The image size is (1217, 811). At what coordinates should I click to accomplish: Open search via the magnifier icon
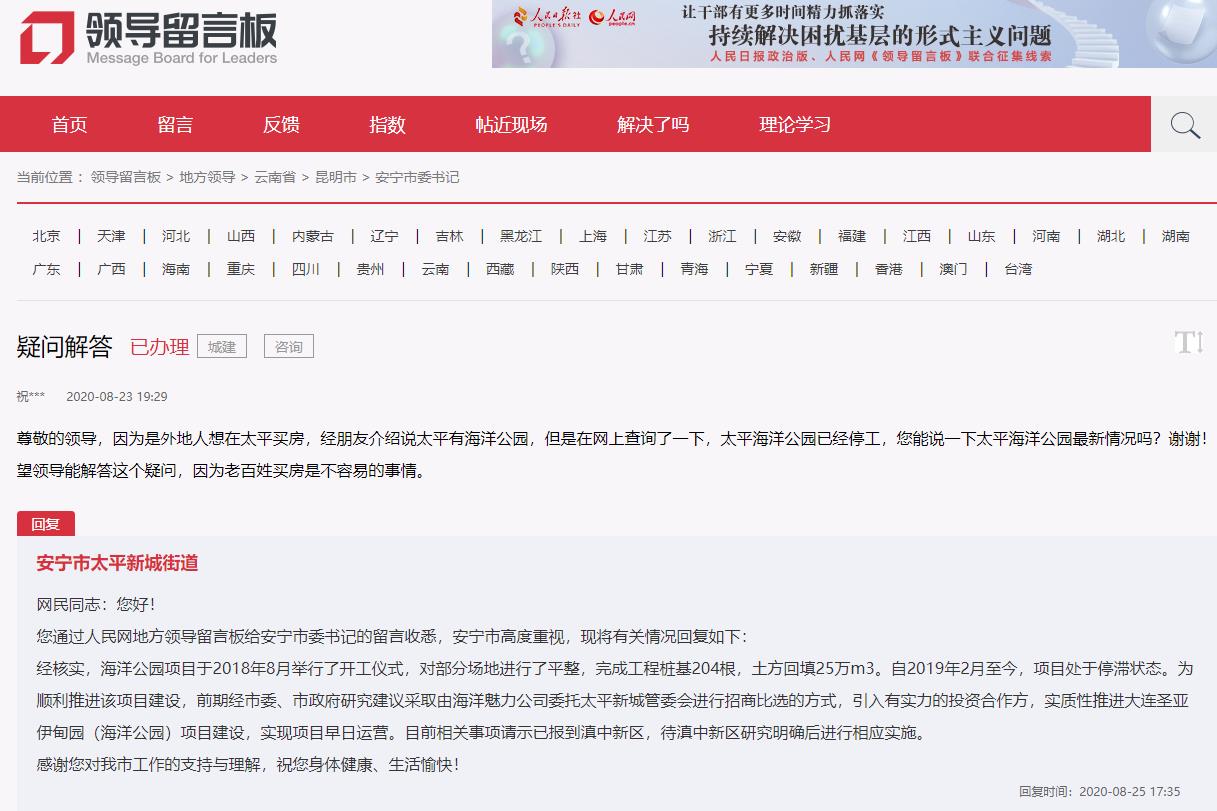1185,124
